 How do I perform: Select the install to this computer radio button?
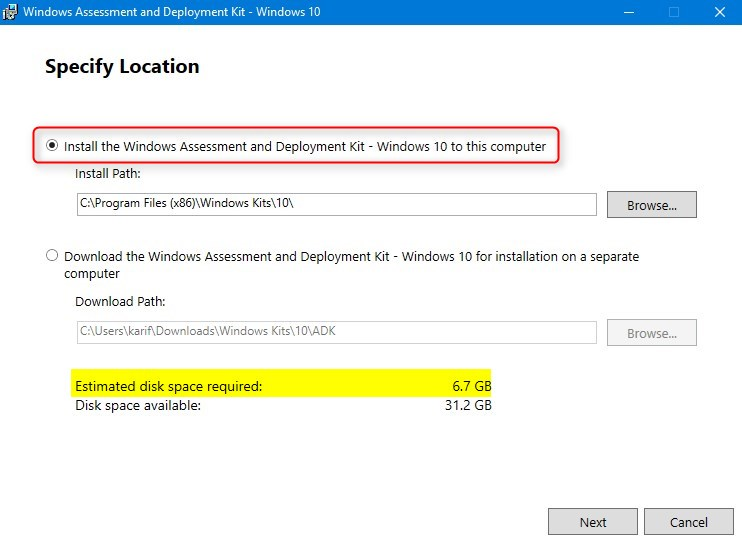click(x=52, y=146)
